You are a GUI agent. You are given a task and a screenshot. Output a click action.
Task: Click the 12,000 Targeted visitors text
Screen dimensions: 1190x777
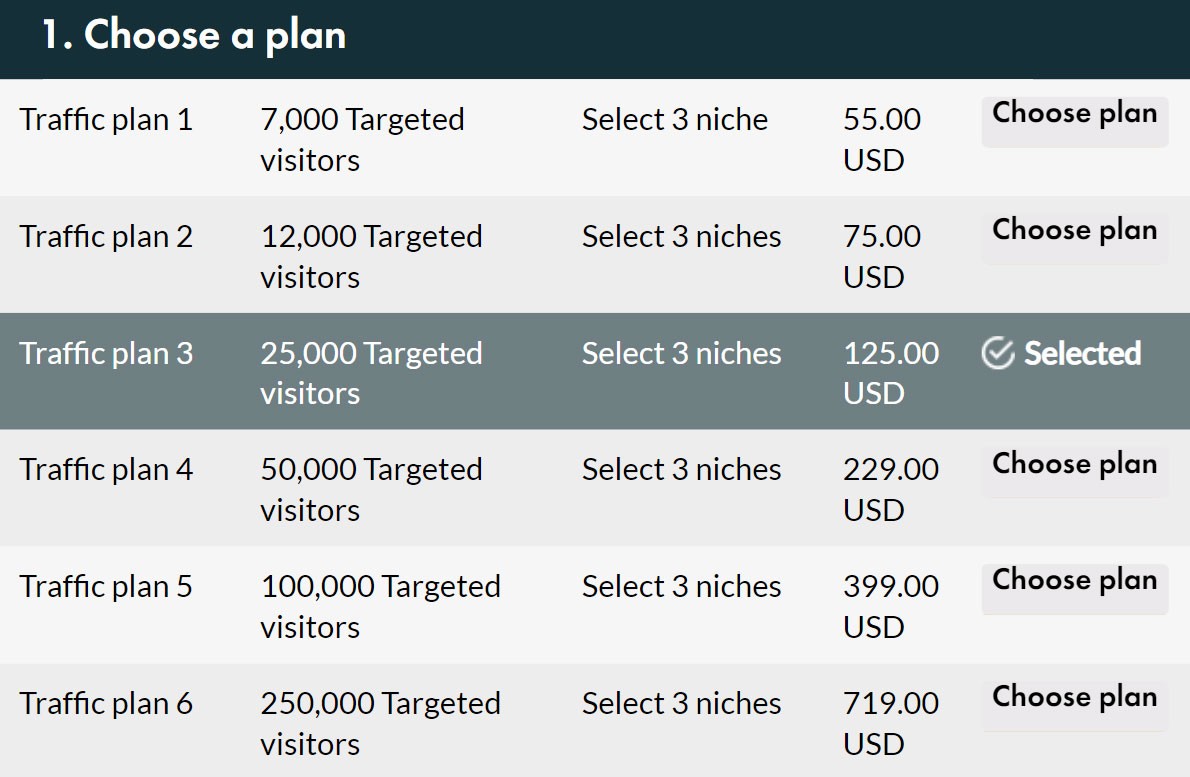[371, 256]
